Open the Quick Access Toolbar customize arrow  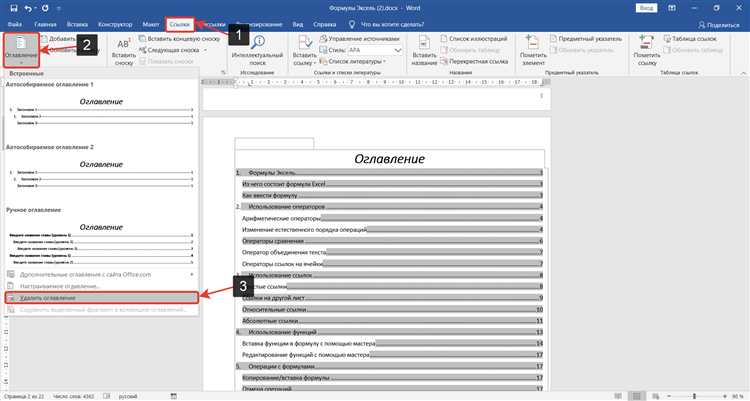[59, 8]
